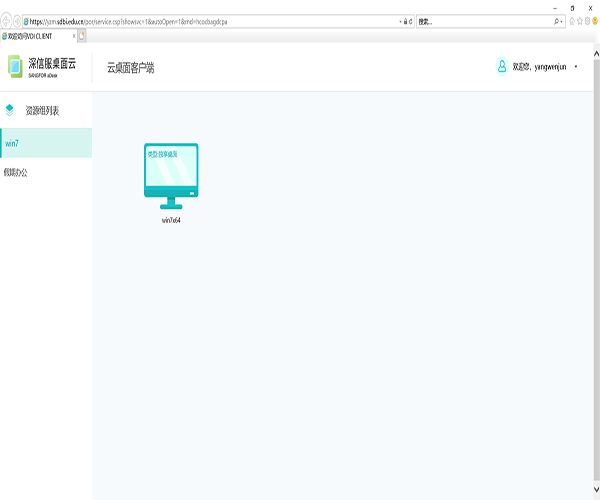Click the browser back arrow button
The width and height of the screenshot is (600, 500).
(6, 20)
